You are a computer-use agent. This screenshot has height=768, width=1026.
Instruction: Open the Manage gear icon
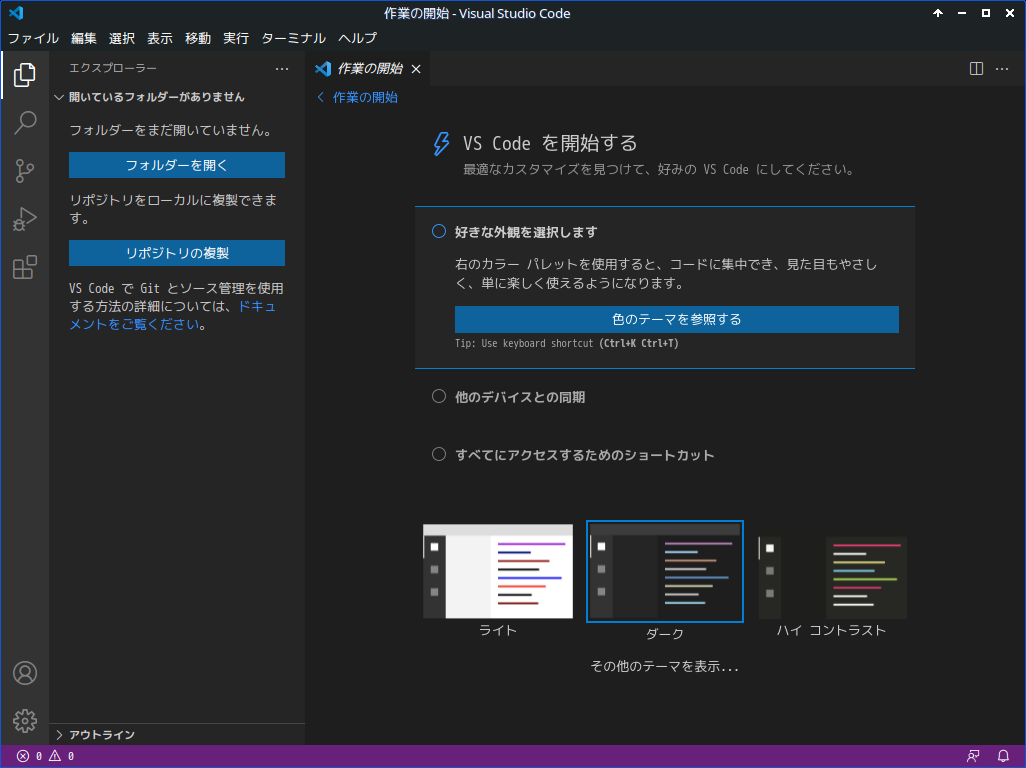pyautogui.click(x=25, y=721)
